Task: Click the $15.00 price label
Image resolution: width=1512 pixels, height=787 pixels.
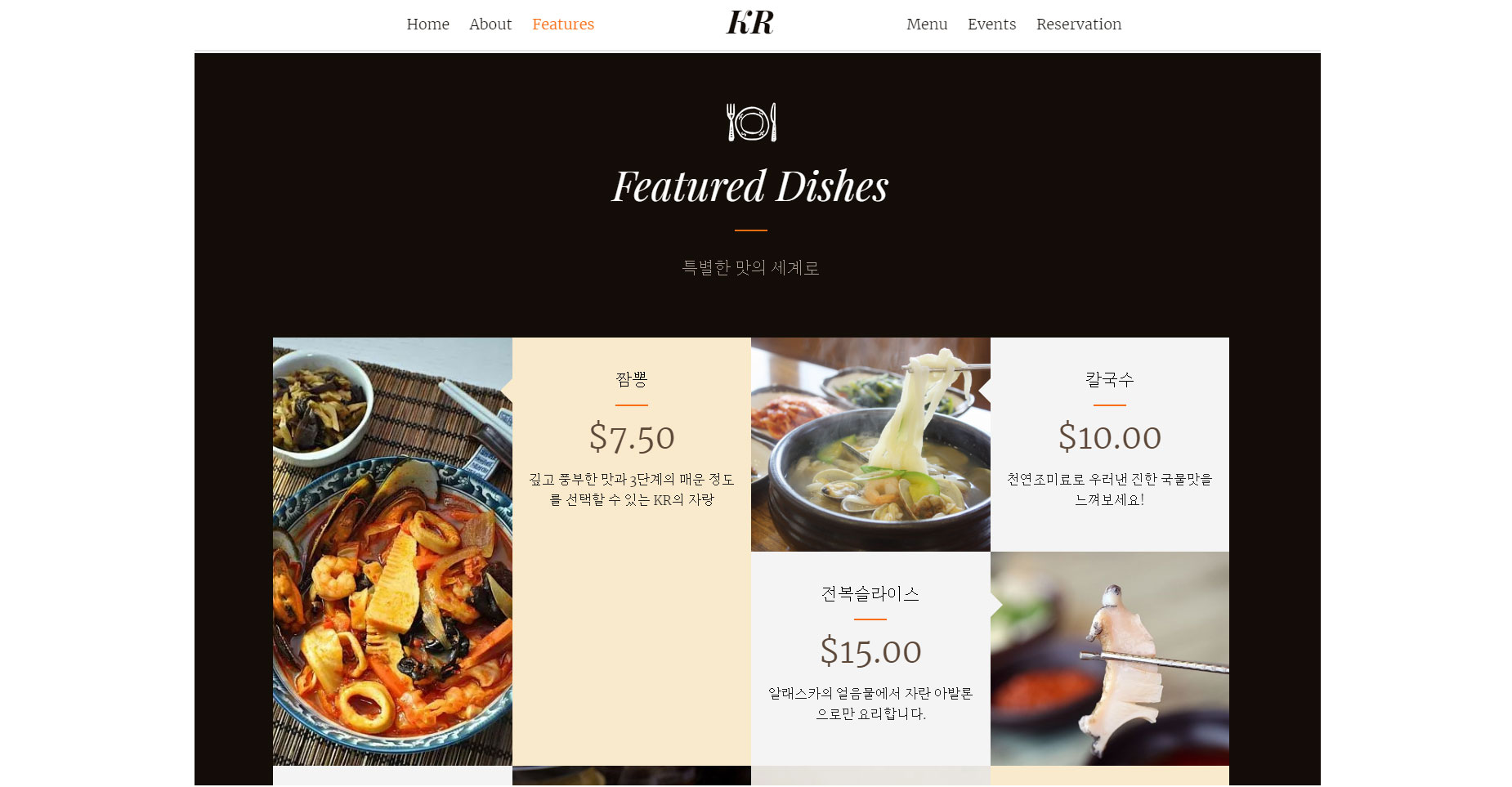Action: pyautogui.click(x=870, y=651)
